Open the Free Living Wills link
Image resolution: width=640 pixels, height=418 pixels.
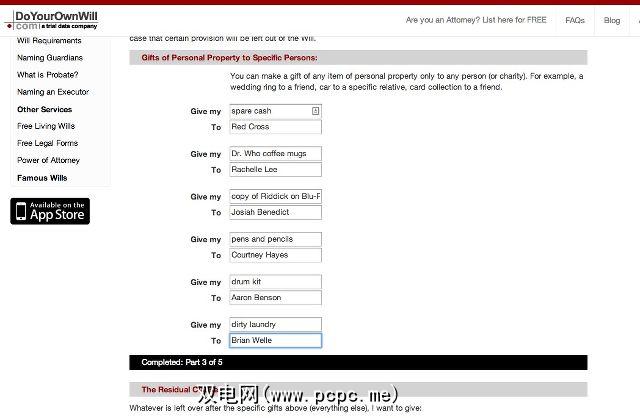point(46,126)
